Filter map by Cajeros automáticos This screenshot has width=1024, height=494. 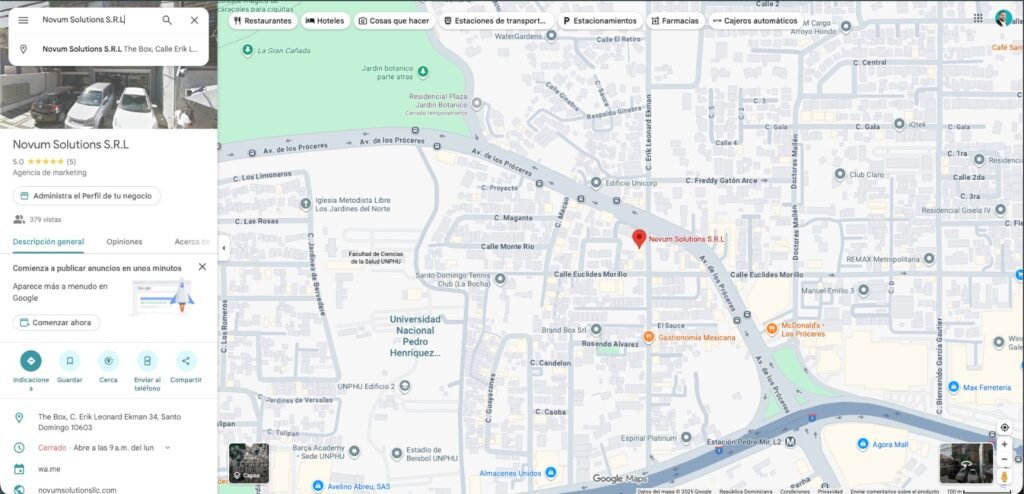pos(756,21)
